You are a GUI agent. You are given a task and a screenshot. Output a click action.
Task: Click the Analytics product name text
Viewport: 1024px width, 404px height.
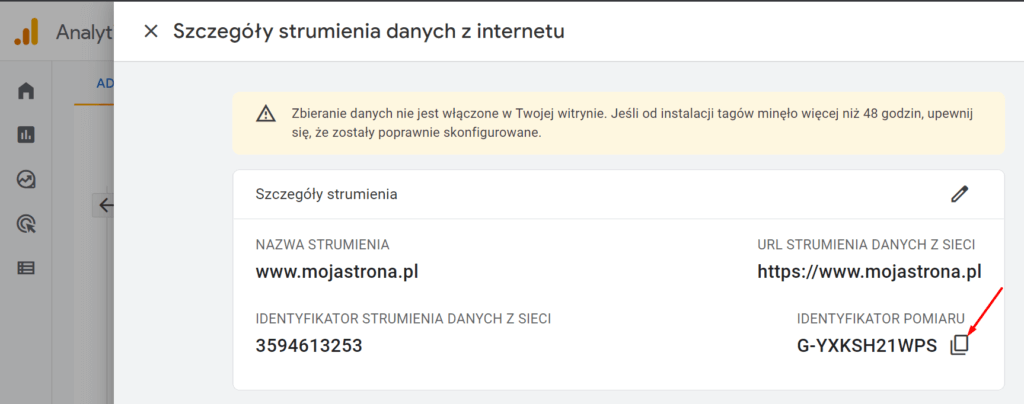tap(85, 32)
